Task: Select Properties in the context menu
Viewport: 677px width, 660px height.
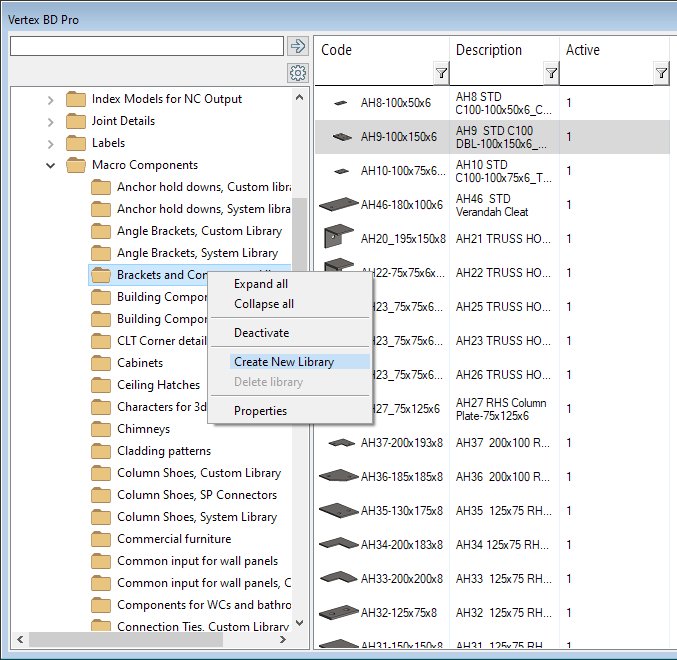Action: 260,411
